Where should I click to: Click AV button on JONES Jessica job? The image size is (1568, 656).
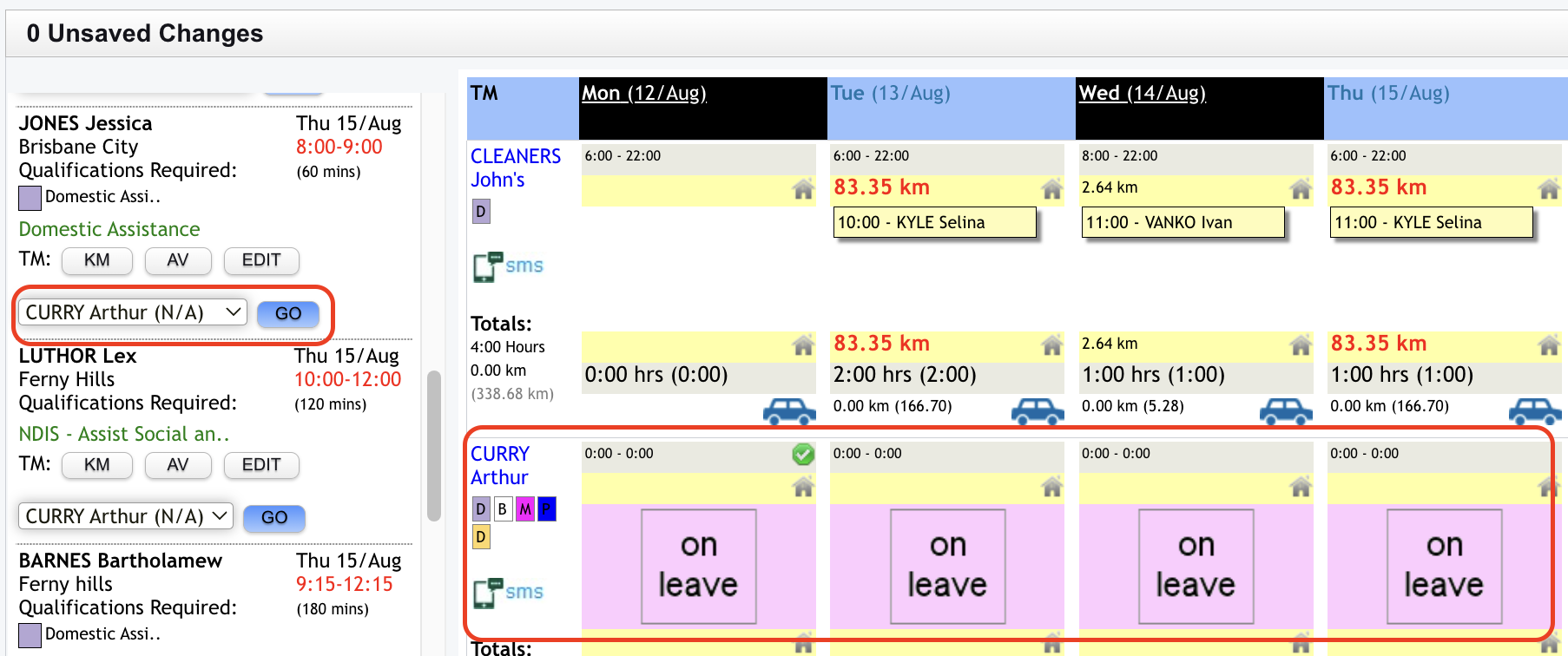point(178,260)
